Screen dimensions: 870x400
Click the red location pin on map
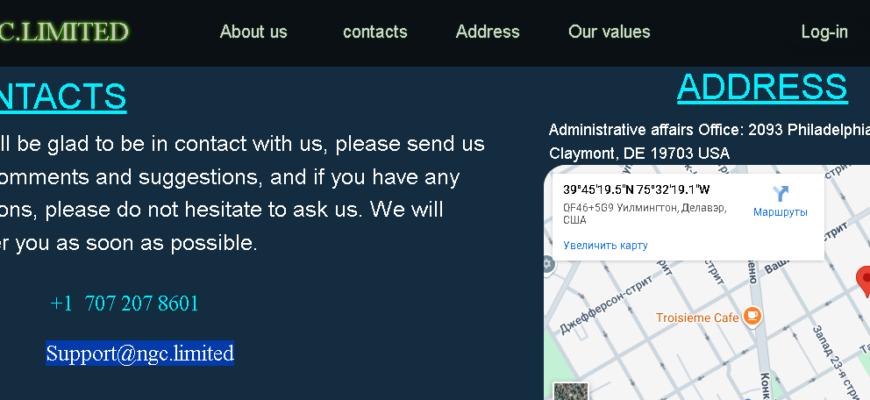point(864,281)
